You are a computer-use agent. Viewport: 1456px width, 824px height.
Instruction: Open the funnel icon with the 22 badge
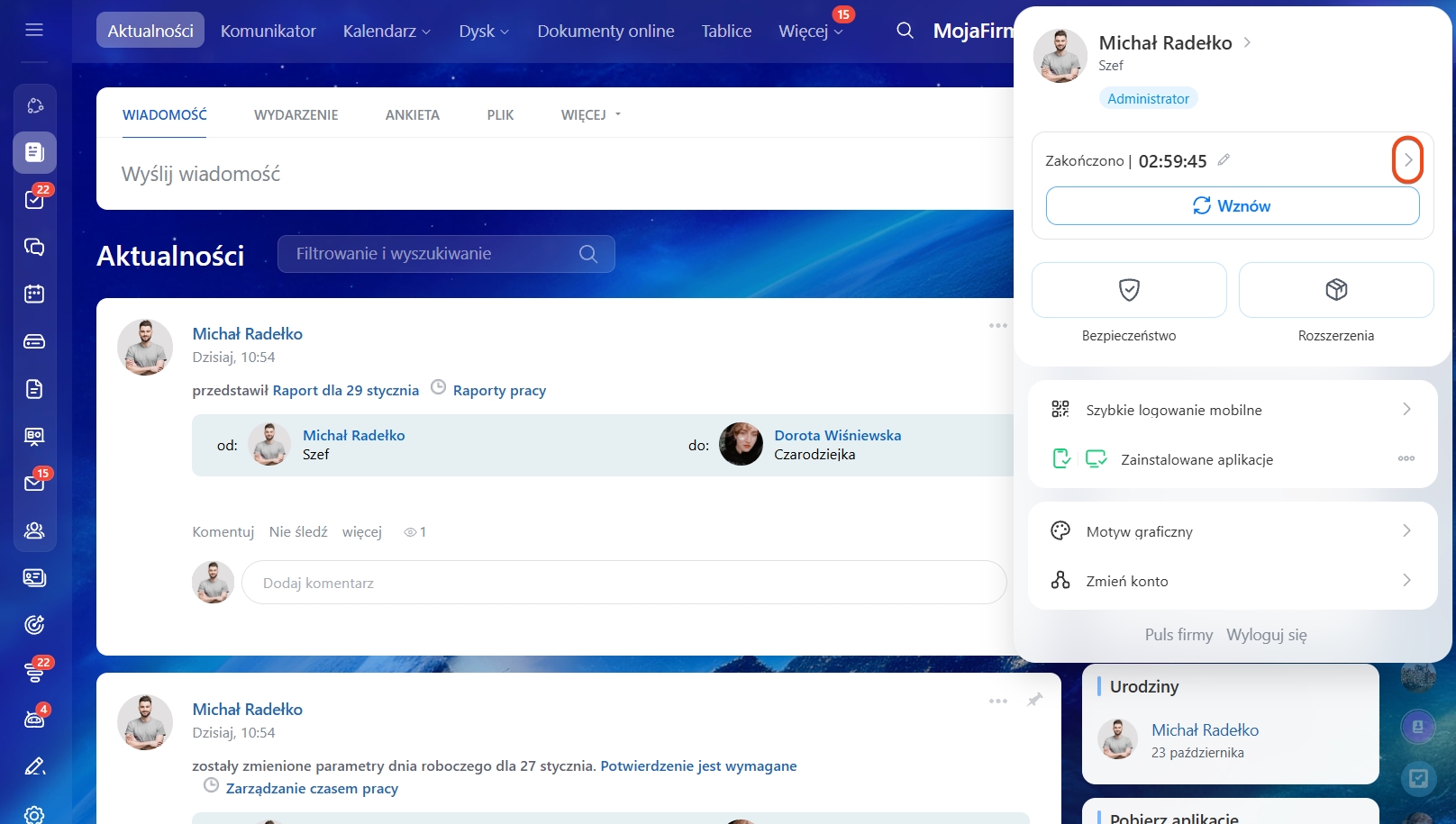pyautogui.click(x=34, y=673)
